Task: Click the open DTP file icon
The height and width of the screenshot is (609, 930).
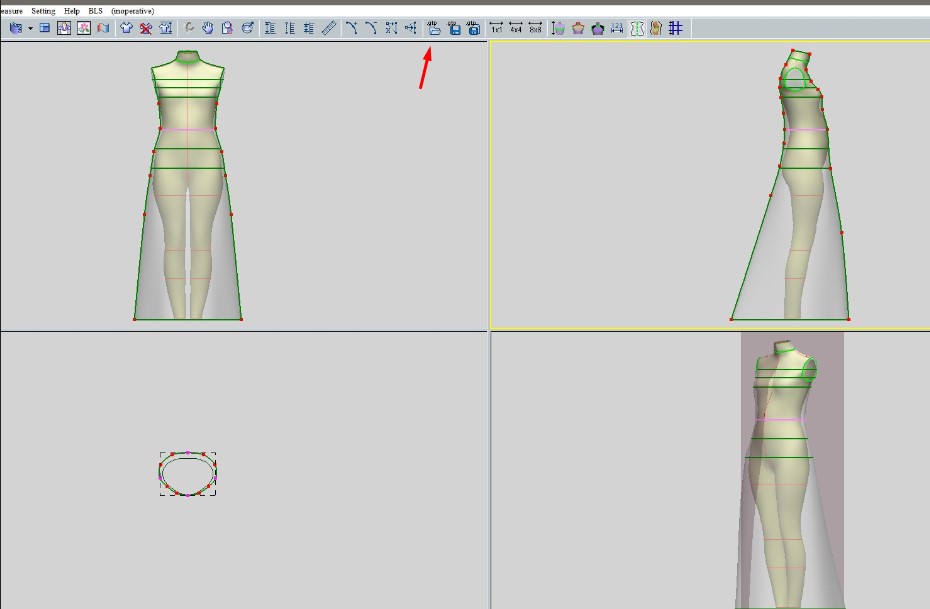Action: click(434, 29)
